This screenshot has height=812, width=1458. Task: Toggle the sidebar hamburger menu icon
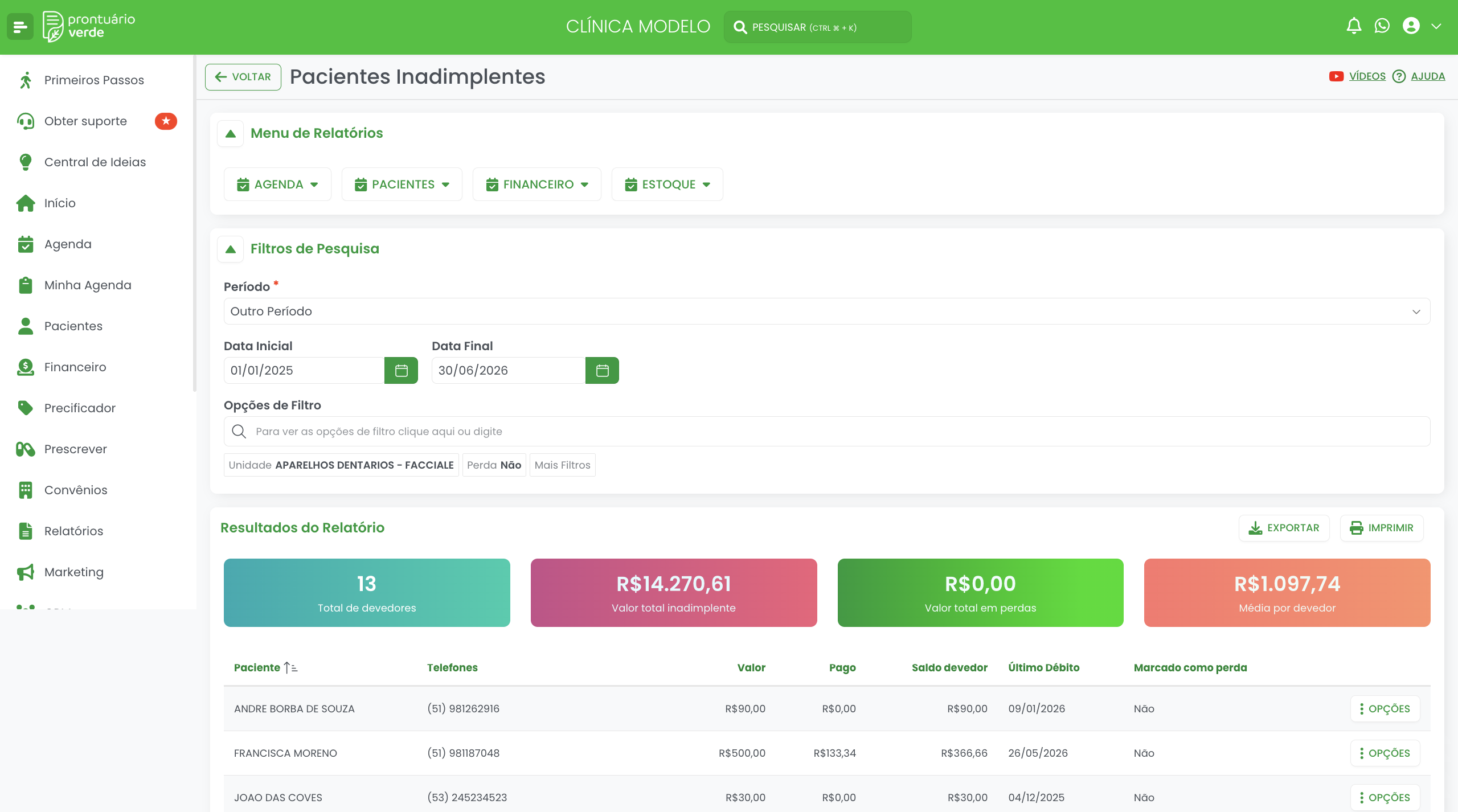(21, 27)
